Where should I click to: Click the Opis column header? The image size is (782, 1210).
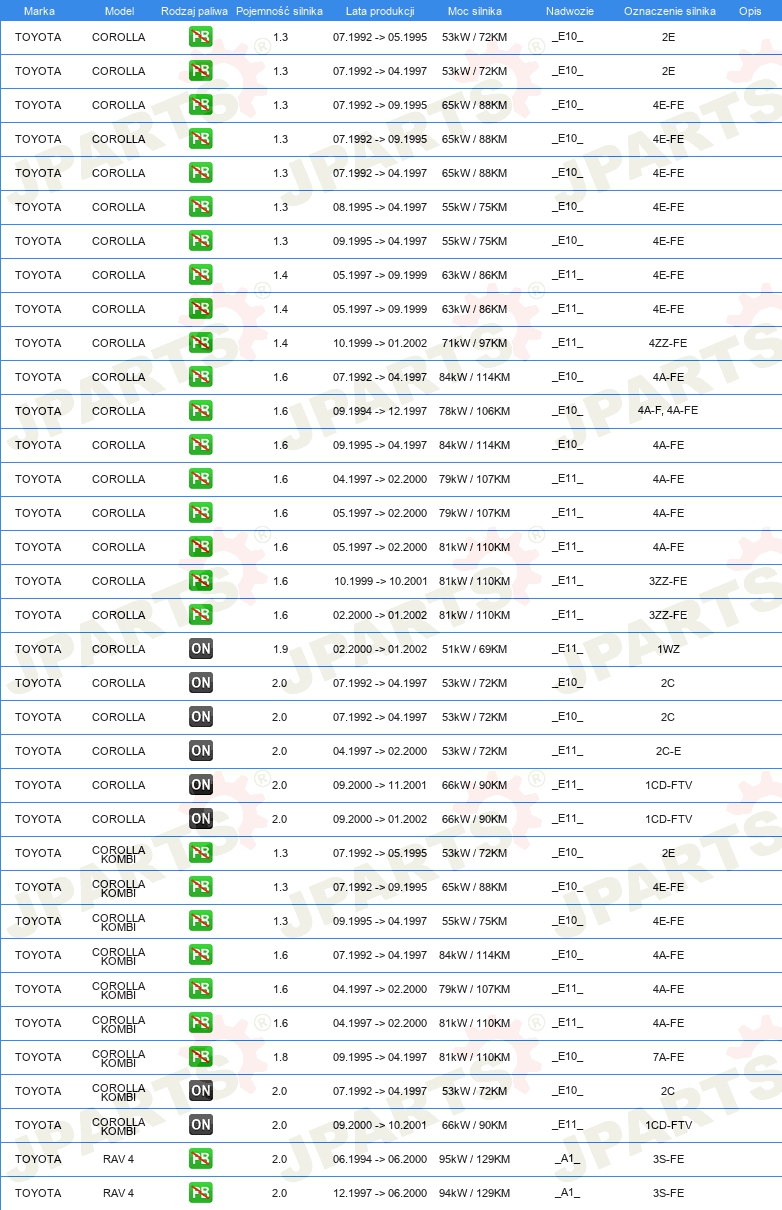[749, 11]
